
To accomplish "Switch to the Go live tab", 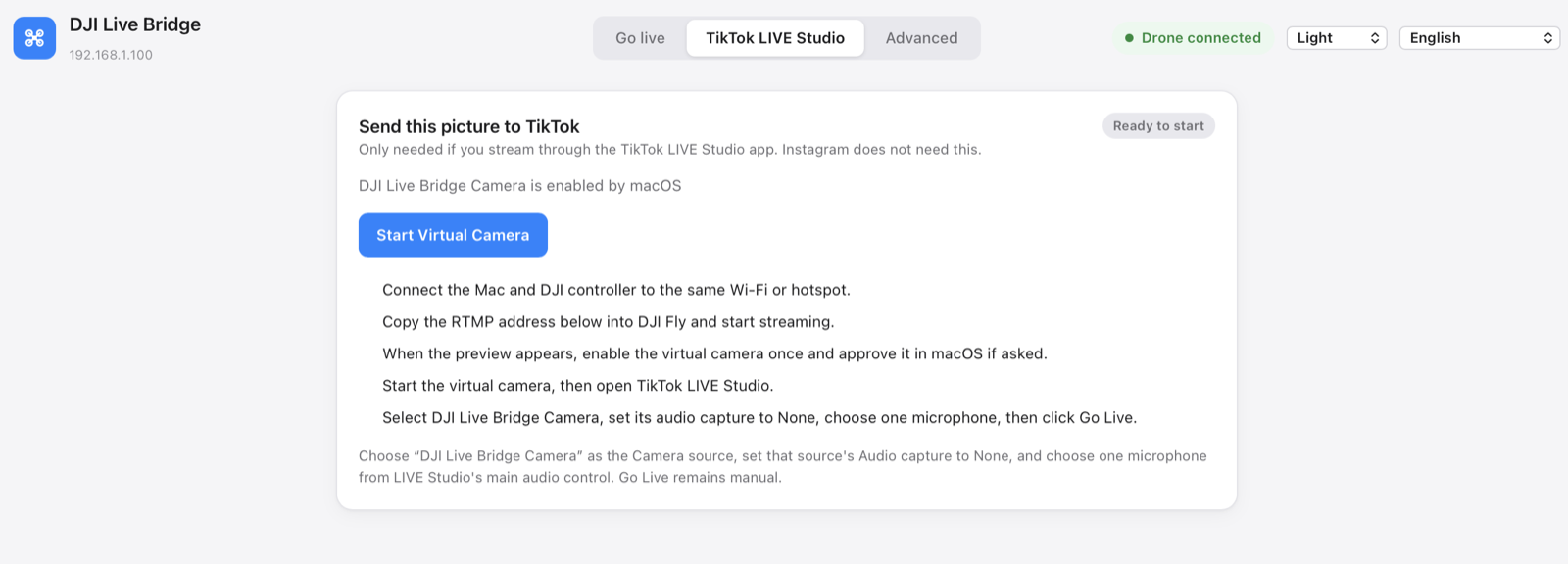I will [x=640, y=38].
